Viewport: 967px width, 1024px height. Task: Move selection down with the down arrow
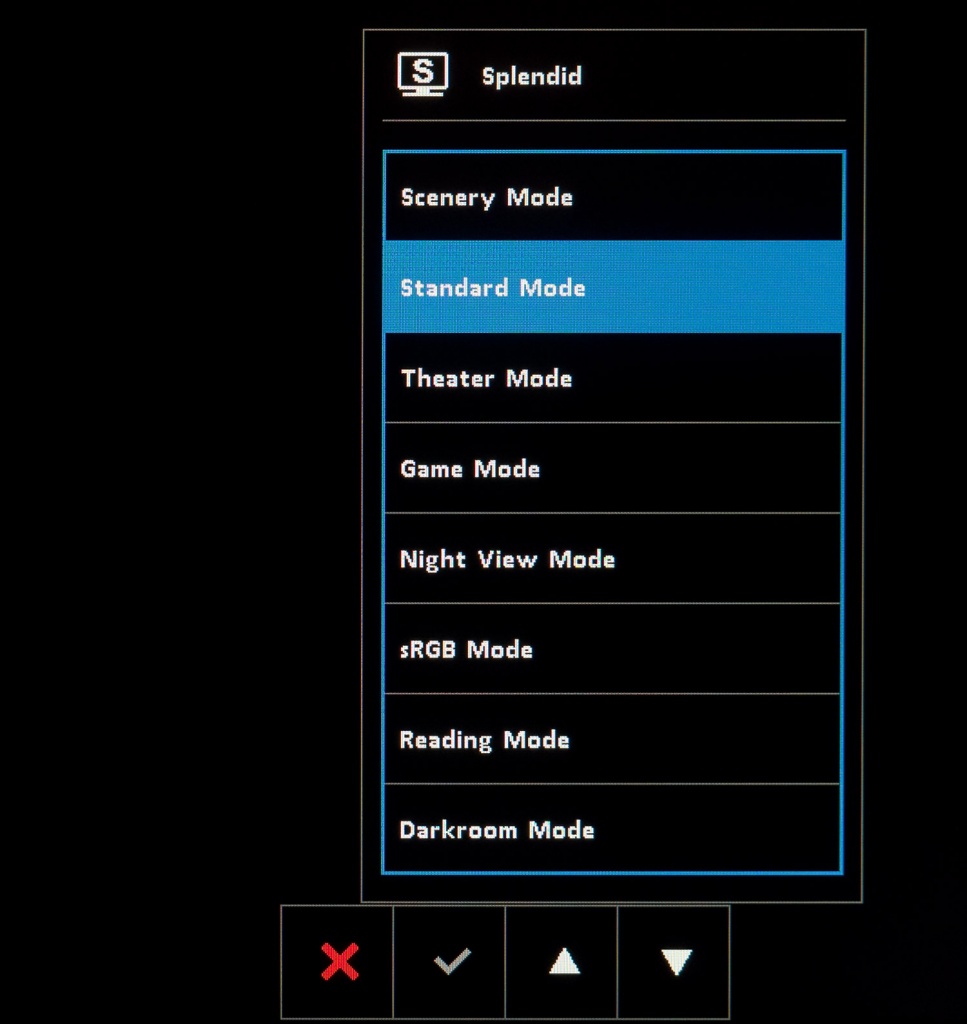676,962
